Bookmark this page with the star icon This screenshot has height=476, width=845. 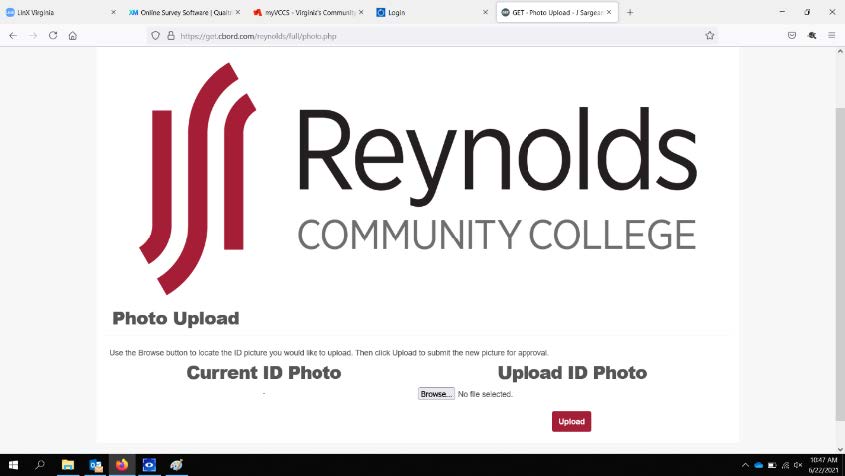(x=710, y=36)
